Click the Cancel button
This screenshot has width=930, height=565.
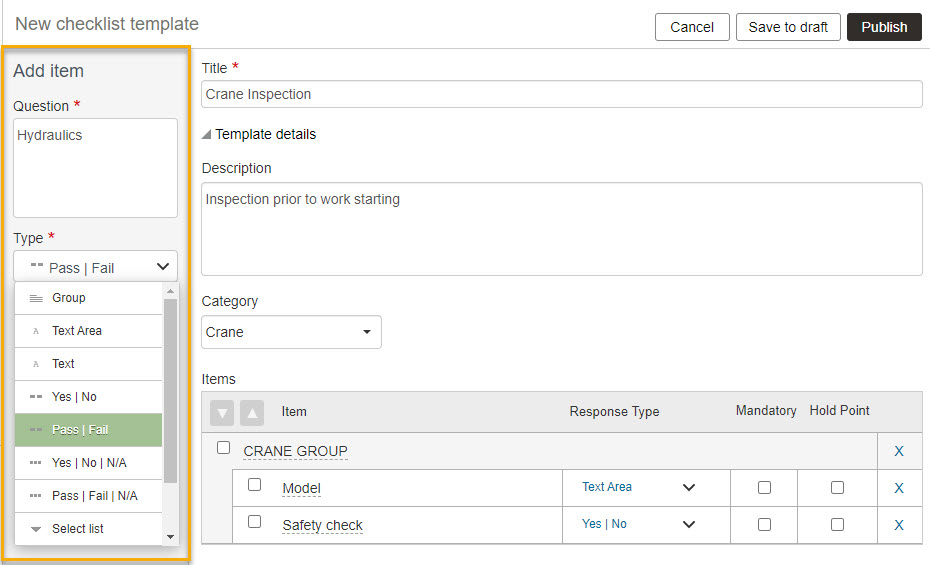click(692, 27)
